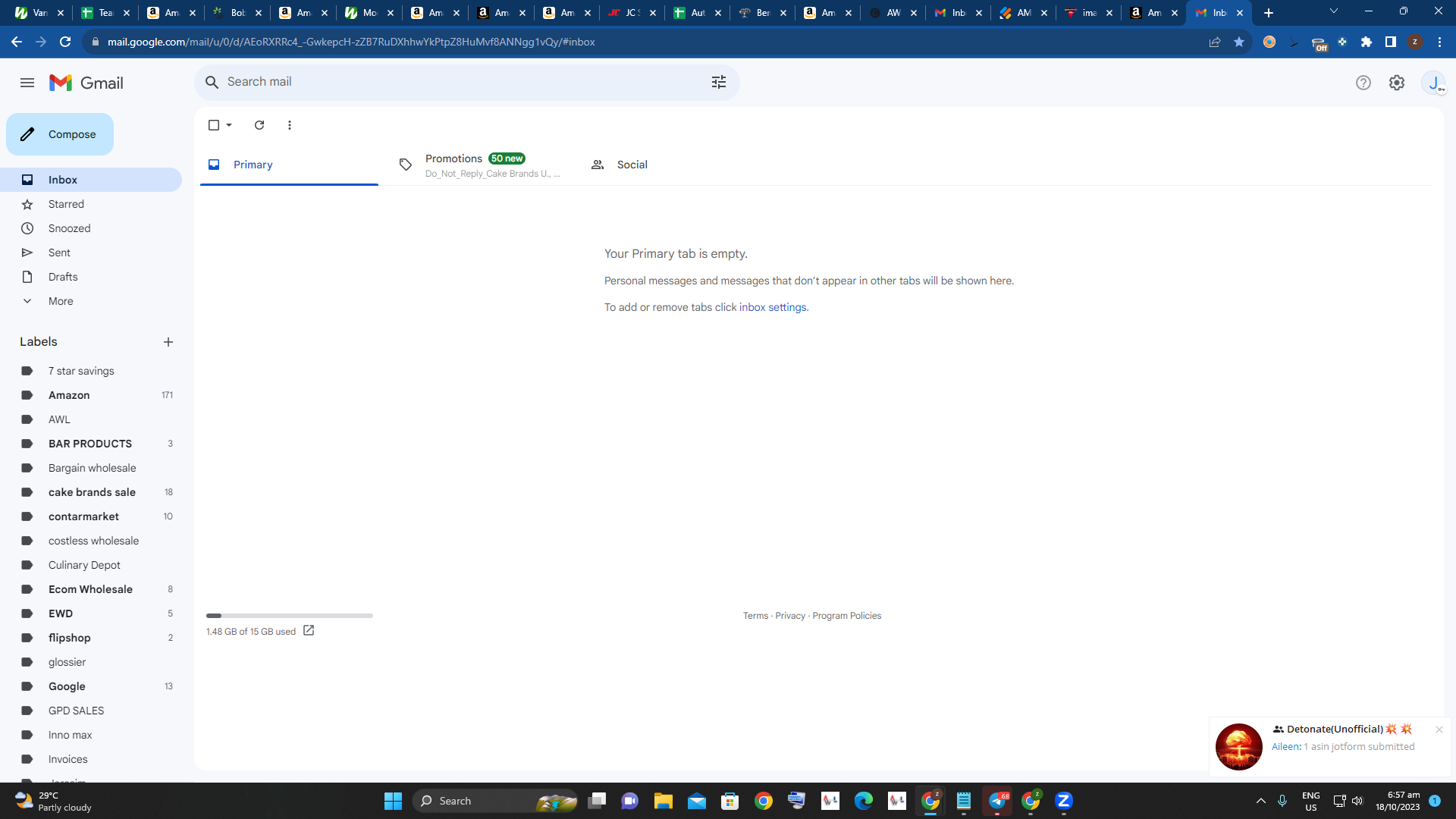The image size is (1456, 819).
Task: Click the browser address bar URL
Action: (351, 42)
